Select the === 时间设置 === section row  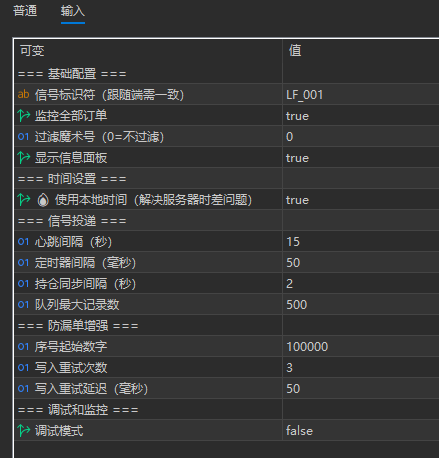point(227,179)
